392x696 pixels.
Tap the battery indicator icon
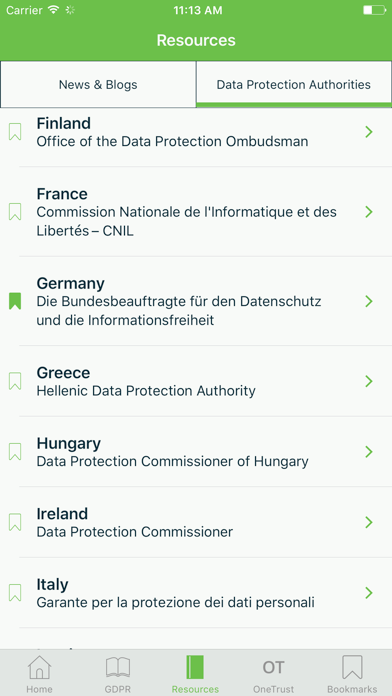point(374,10)
